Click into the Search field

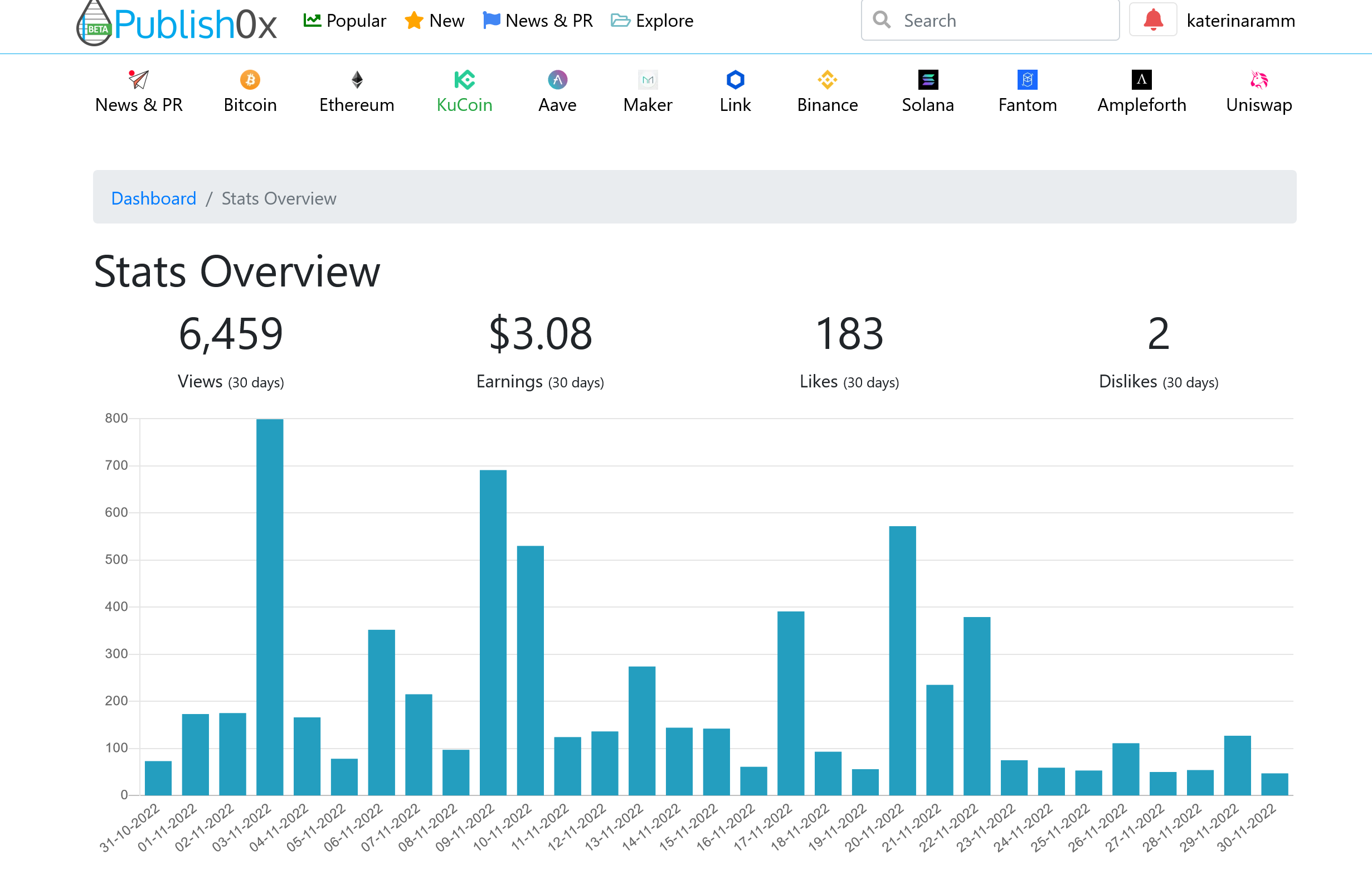(990, 21)
